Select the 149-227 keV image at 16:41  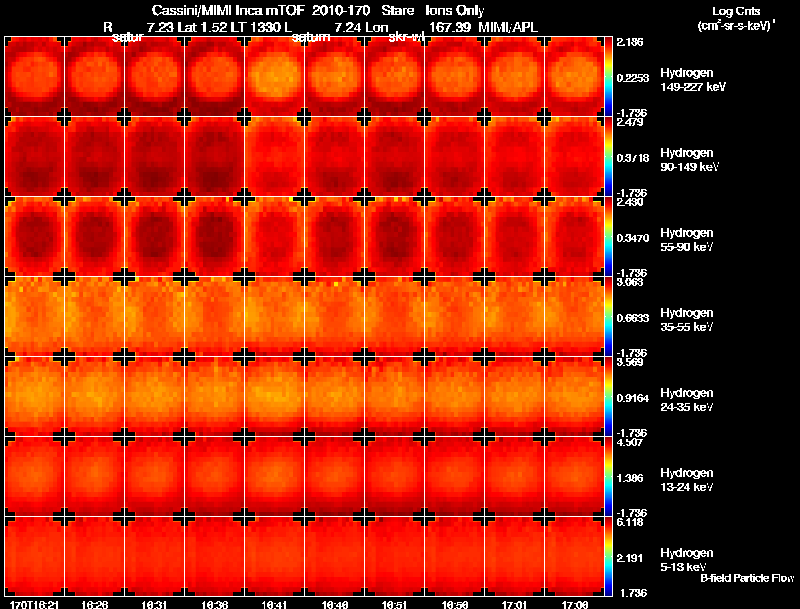coord(274,77)
